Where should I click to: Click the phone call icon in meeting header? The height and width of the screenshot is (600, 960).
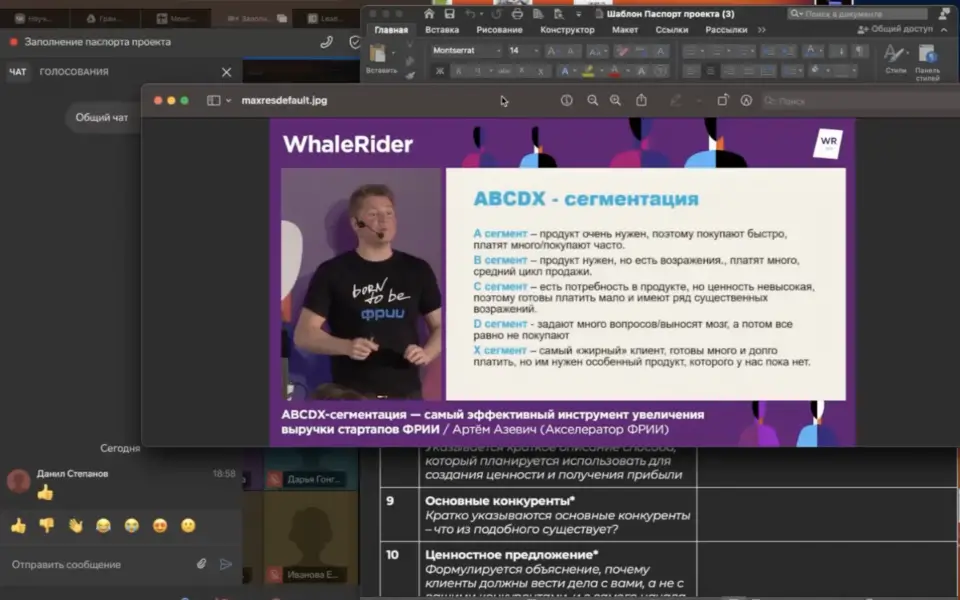pos(326,42)
